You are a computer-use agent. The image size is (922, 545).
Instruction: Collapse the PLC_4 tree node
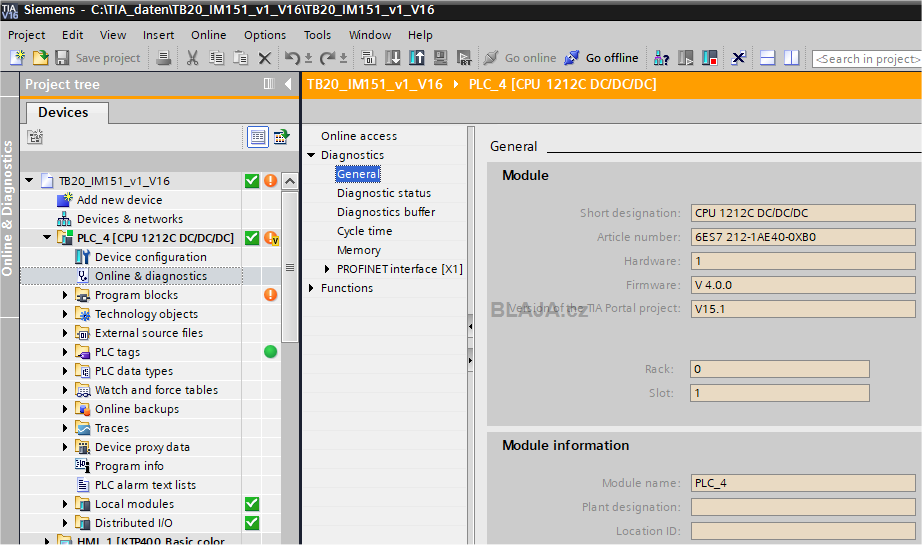click(x=47, y=238)
